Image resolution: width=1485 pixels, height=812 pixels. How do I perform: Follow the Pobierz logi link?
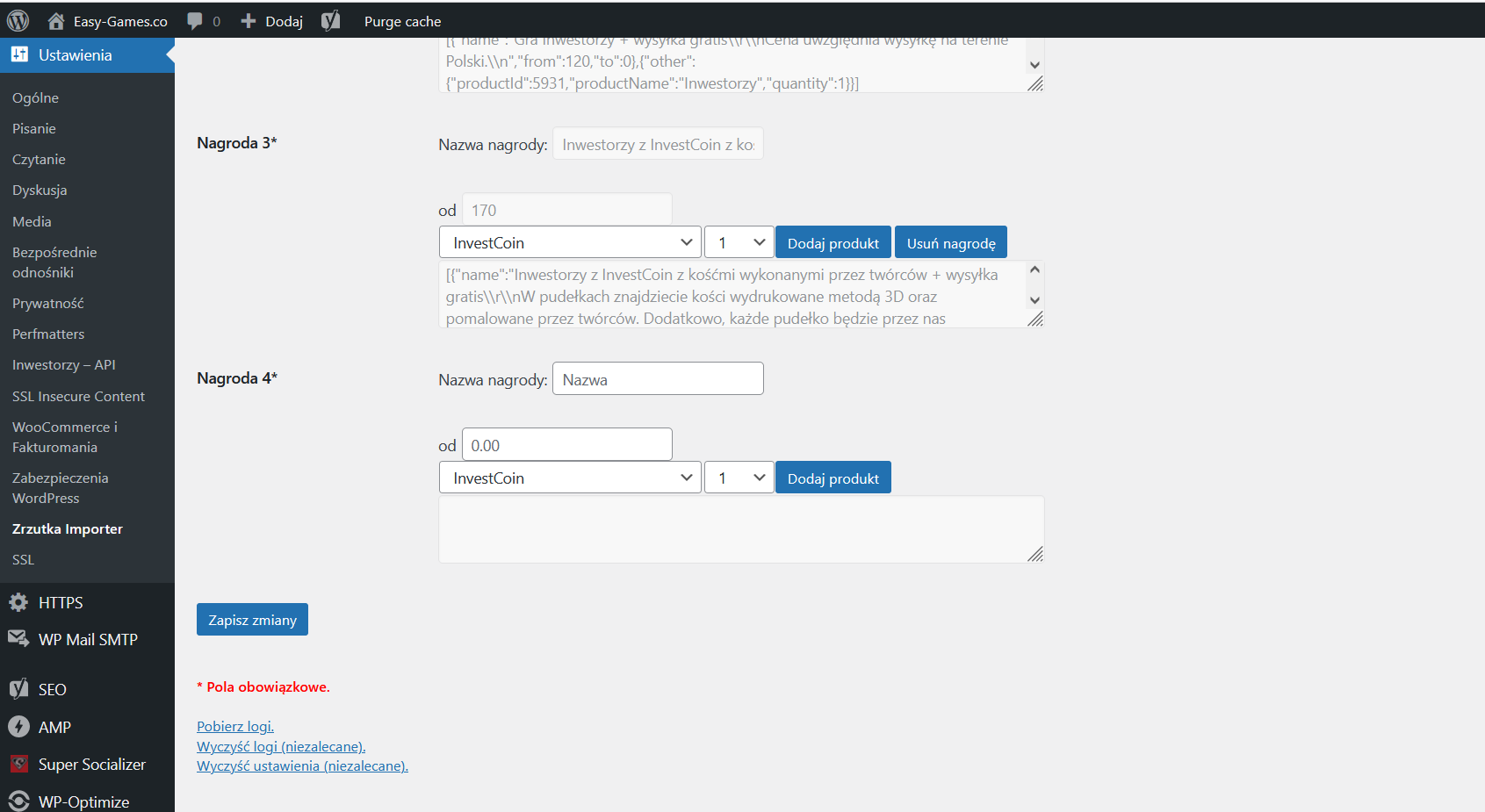click(x=235, y=726)
